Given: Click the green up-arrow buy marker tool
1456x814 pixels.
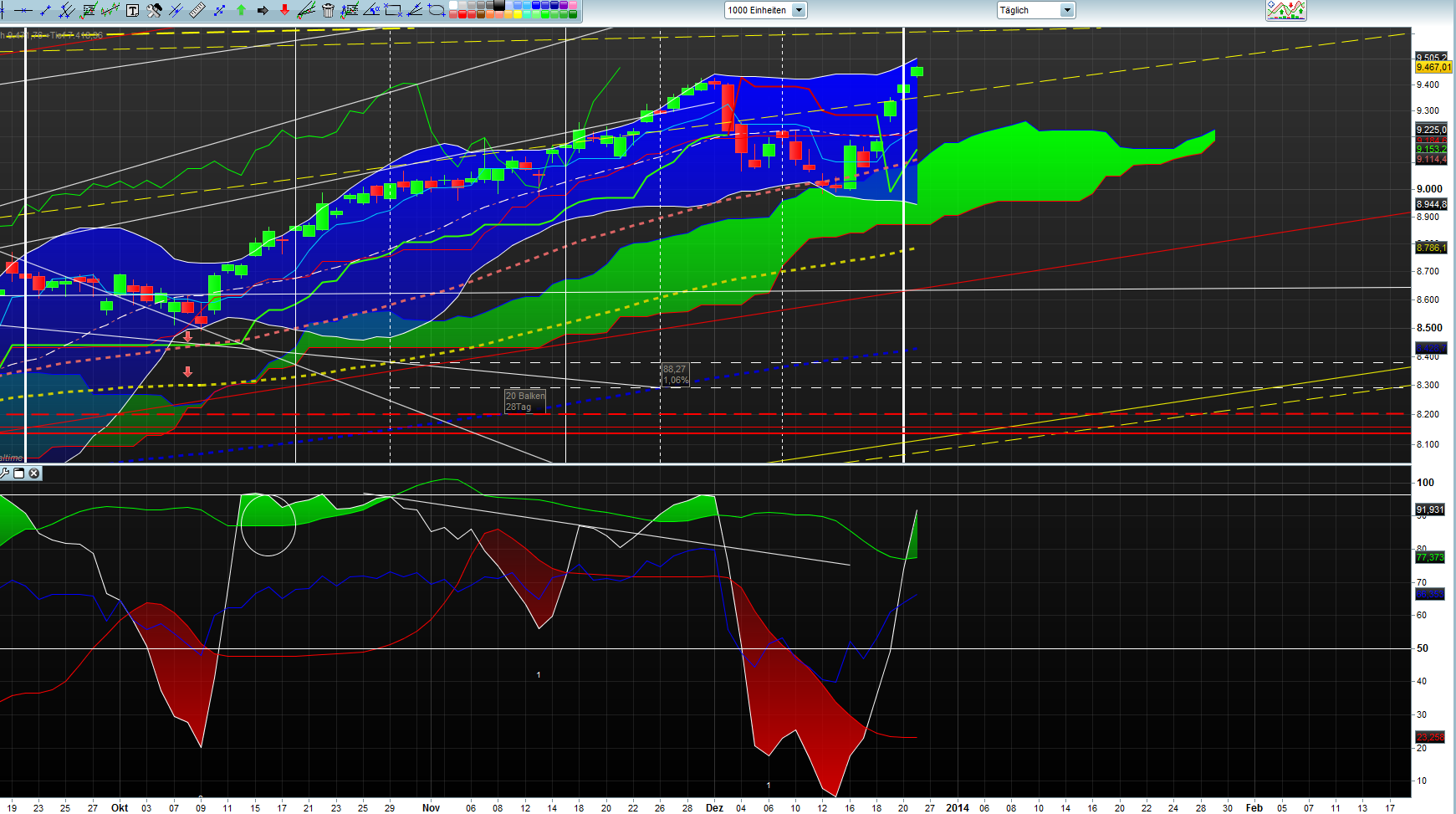Looking at the screenshot, I should (240, 11).
